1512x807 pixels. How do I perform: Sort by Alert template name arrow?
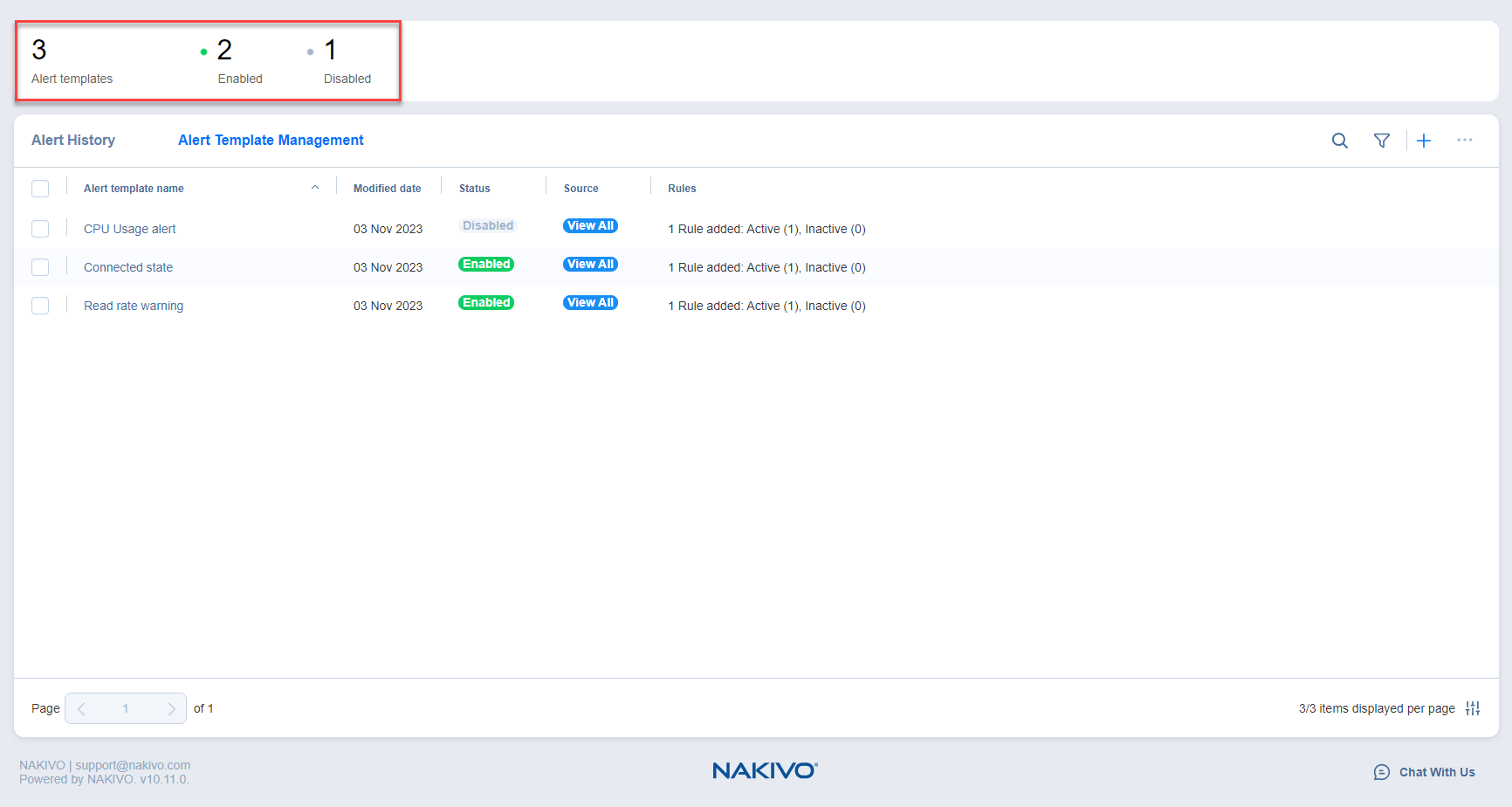(x=315, y=188)
